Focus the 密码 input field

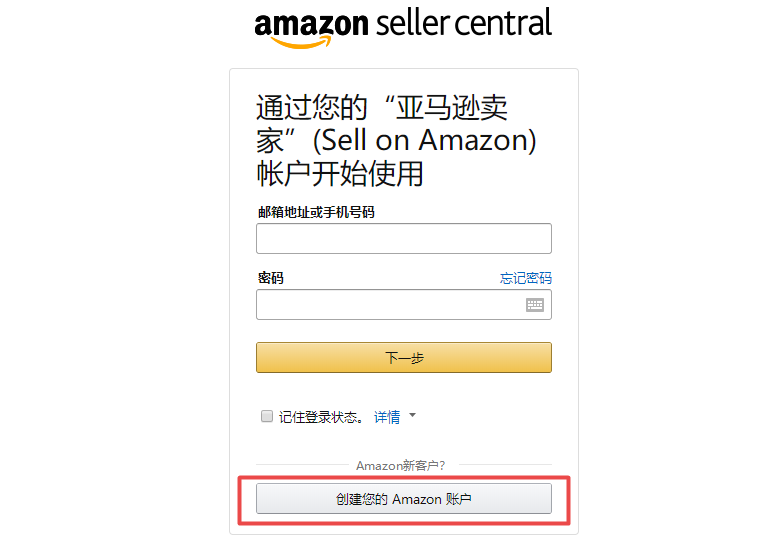click(390, 305)
